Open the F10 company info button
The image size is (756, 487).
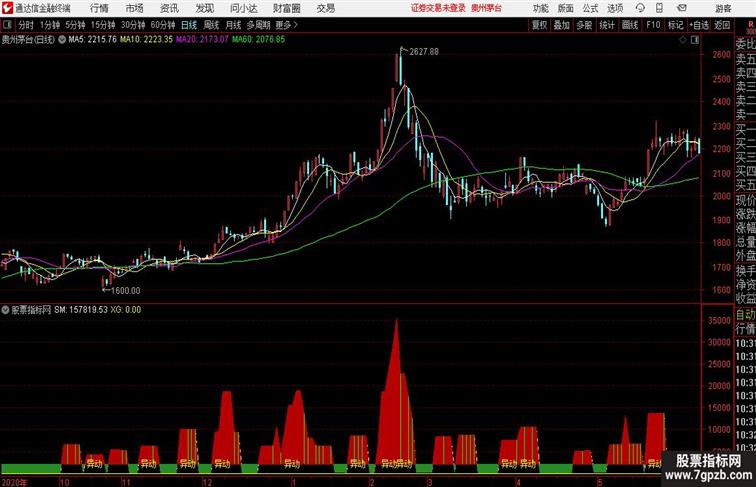(653, 25)
